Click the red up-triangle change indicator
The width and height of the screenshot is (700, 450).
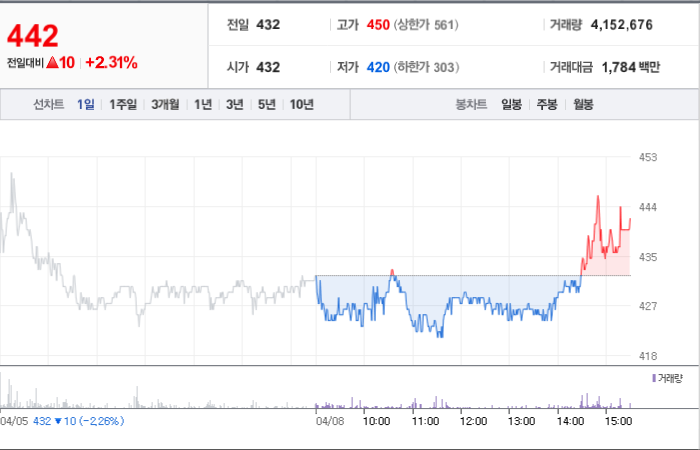click(52, 63)
